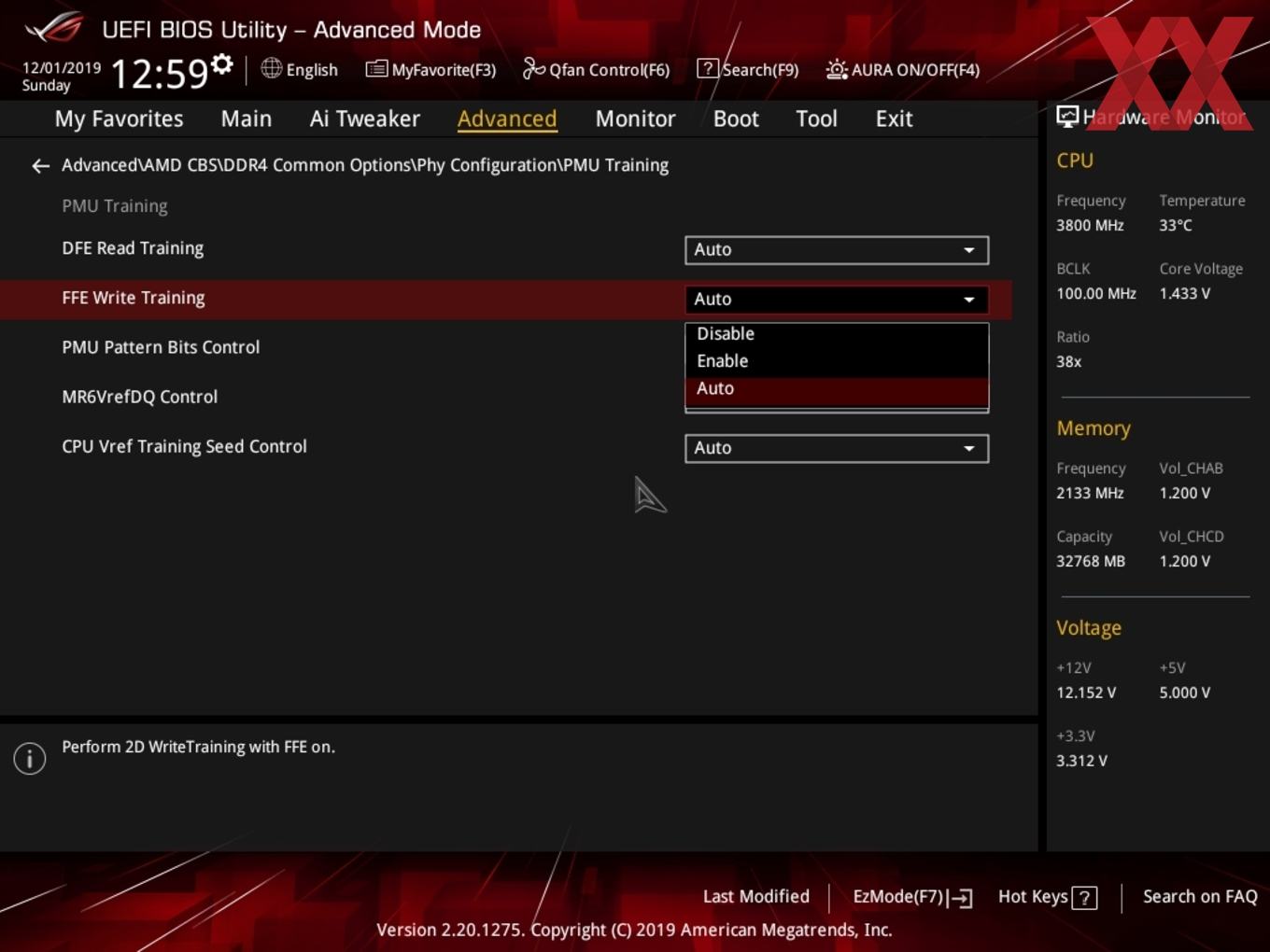This screenshot has width=1270, height=952.
Task: Select MR6VrefDQ Control row
Action: [504, 398]
